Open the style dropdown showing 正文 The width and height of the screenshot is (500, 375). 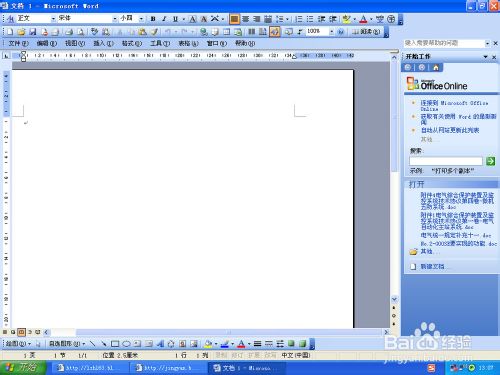click(53, 19)
